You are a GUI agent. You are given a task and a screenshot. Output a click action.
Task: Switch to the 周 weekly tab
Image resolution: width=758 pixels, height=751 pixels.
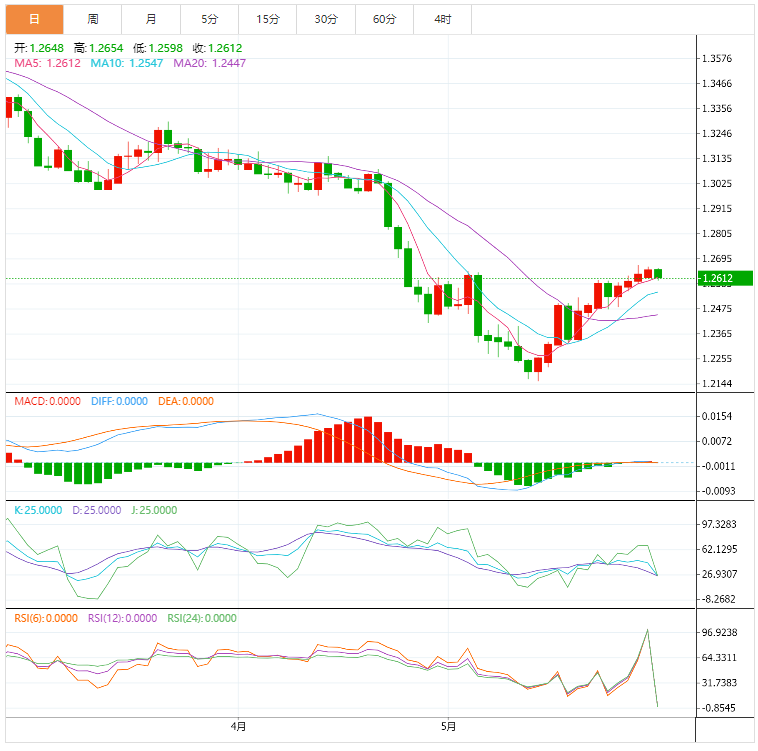coord(92,19)
